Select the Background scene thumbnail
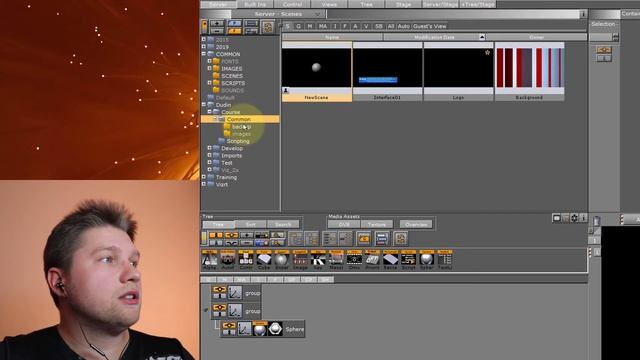The width and height of the screenshot is (640, 360). 529,71
